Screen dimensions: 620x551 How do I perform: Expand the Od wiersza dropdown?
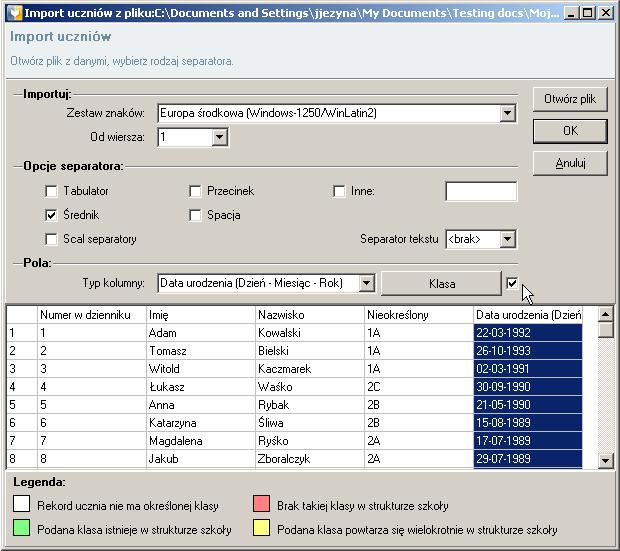pos(219,137)
